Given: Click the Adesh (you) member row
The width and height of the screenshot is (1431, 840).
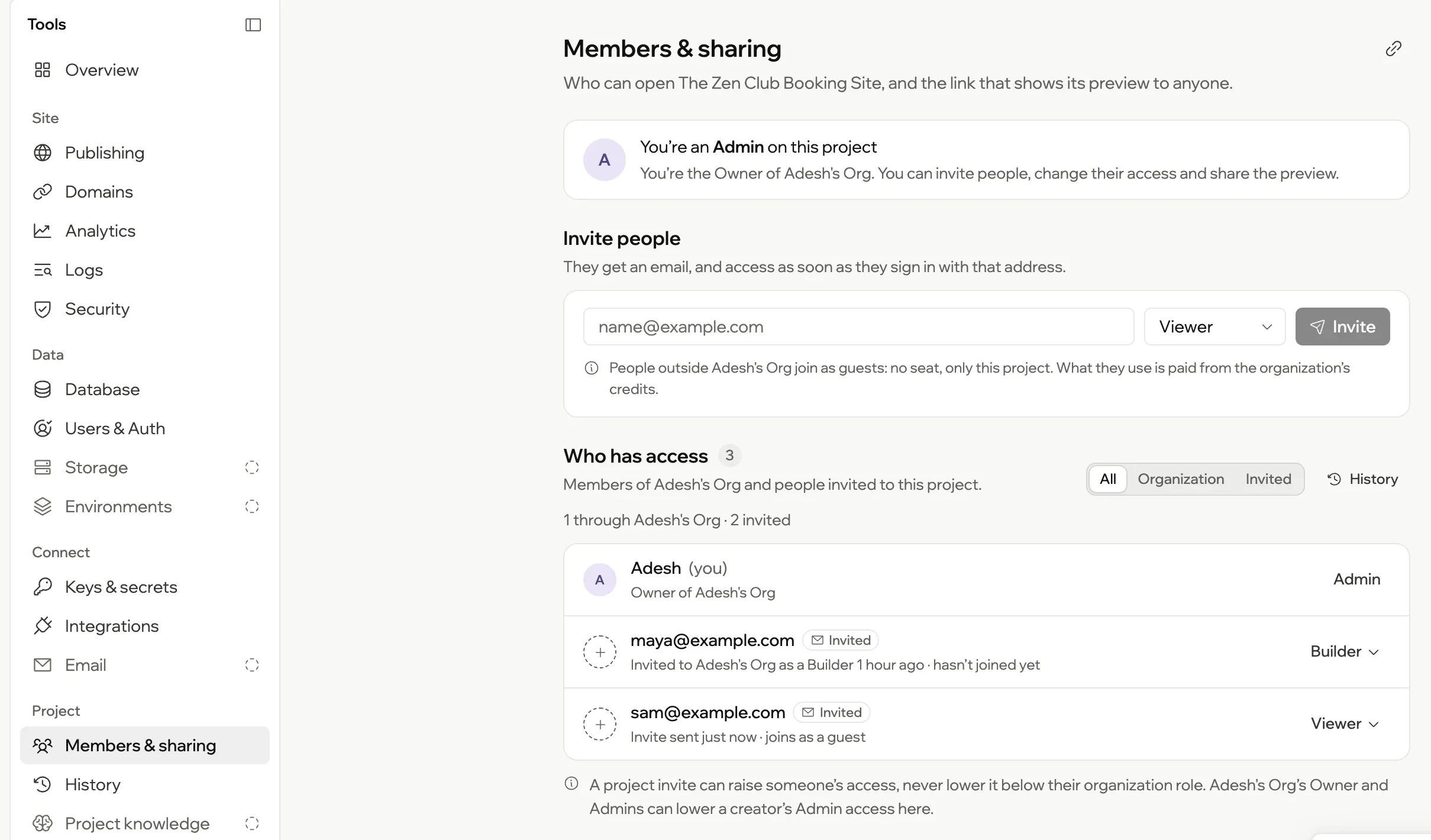Looking at the screenshot, I should (x=986, y=580).
